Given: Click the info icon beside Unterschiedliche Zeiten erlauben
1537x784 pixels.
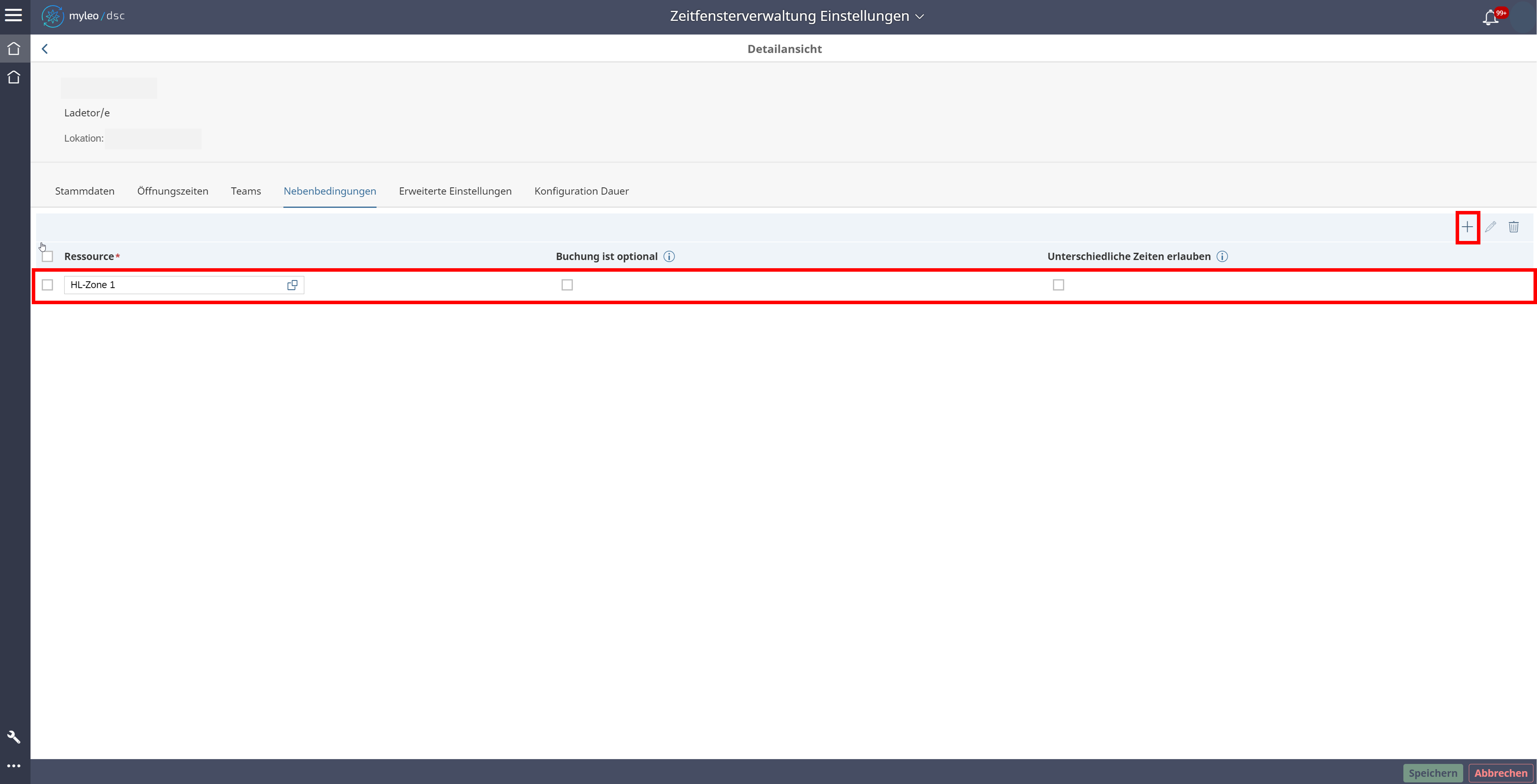Looking at the screenshot, I should coord(1222,257).
